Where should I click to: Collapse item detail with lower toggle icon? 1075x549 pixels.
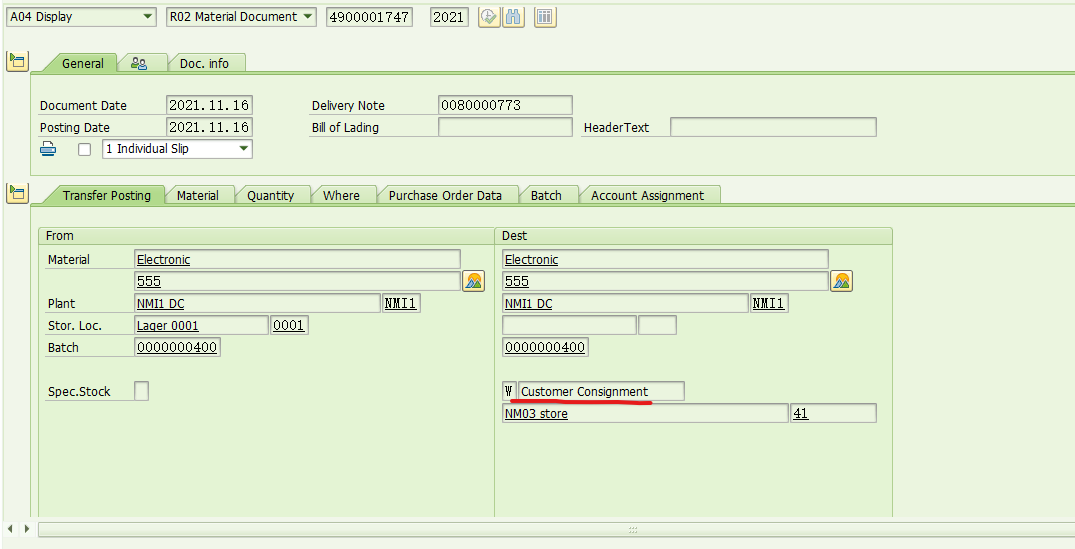click(x=17, y=193)
